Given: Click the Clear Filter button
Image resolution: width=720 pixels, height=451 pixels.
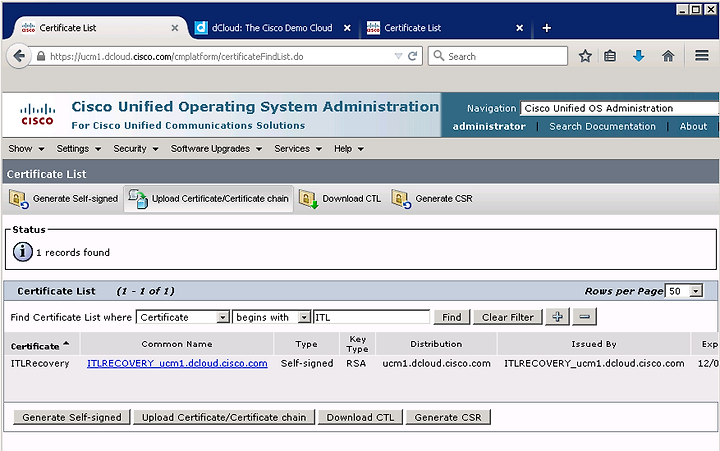Looking at the screenshot, I should 507,317.
